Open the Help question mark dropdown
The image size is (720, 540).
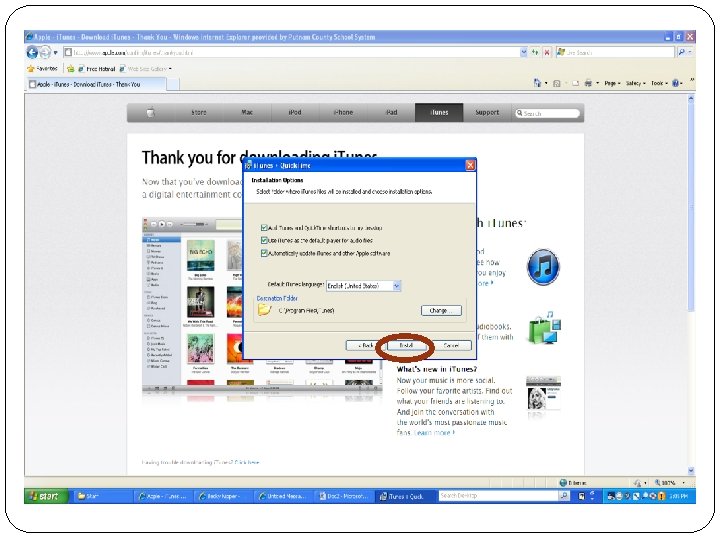[x=677, y=84]
